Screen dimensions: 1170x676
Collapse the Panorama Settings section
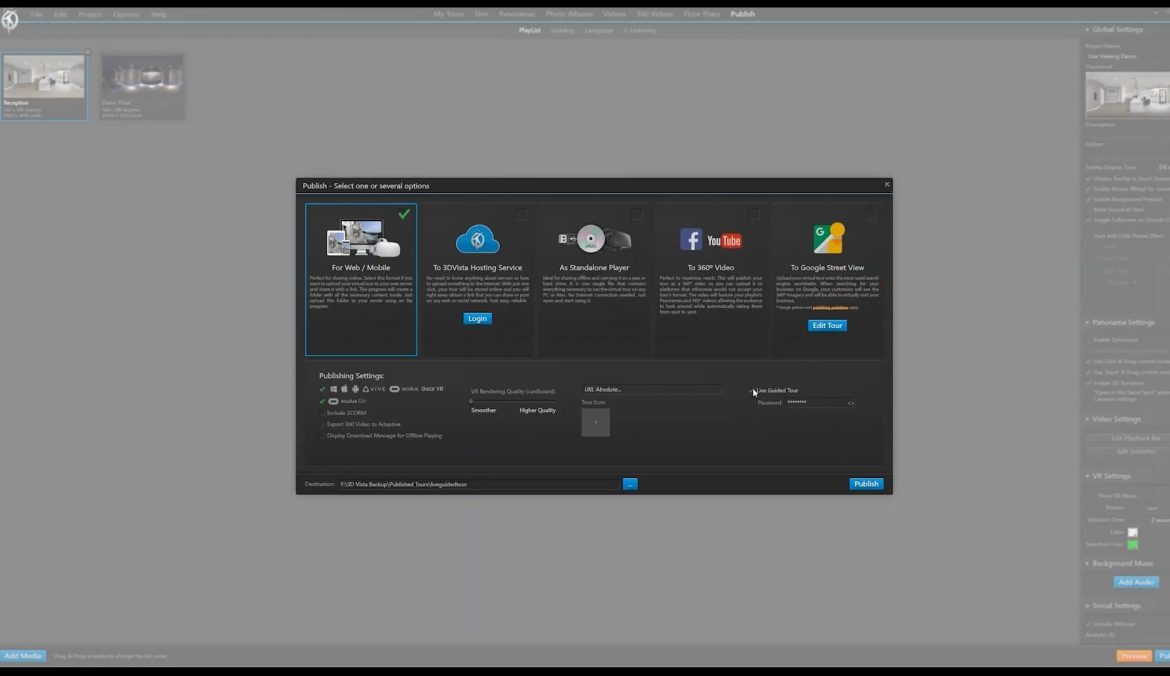(x=1087, y=322)
